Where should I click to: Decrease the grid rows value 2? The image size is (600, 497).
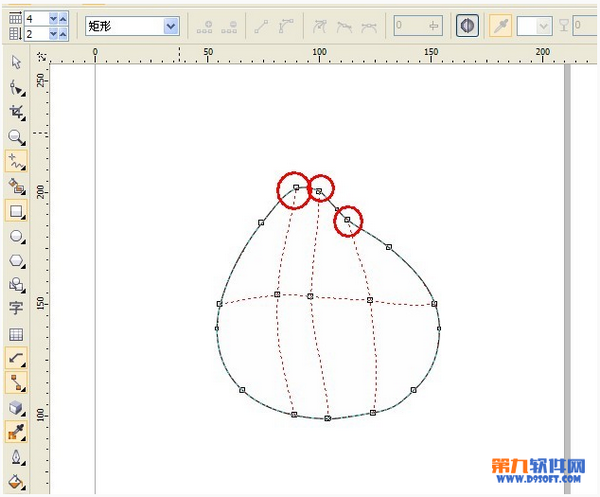point(53,34)
